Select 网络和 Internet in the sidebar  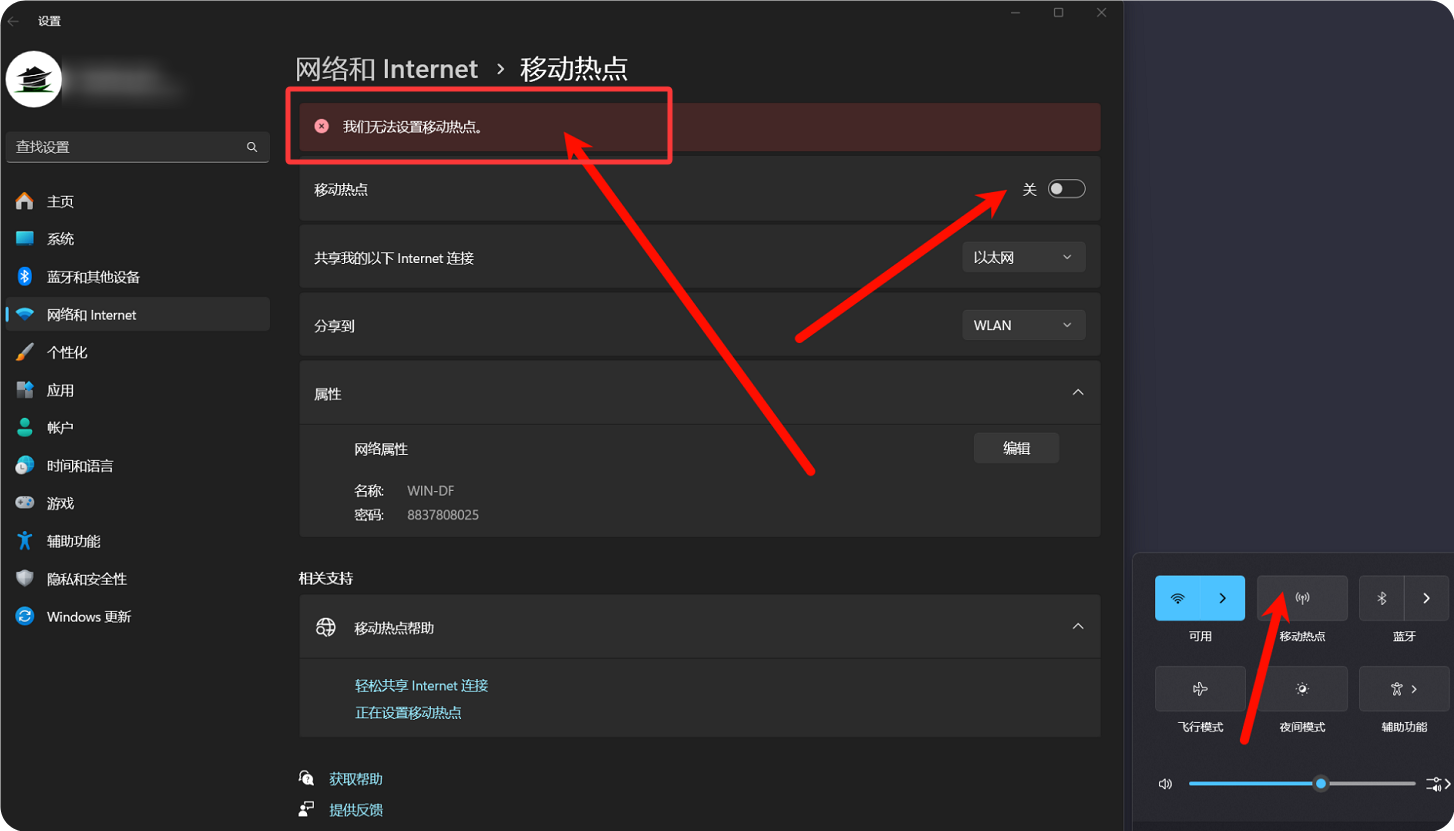click(x=138, y=314)
